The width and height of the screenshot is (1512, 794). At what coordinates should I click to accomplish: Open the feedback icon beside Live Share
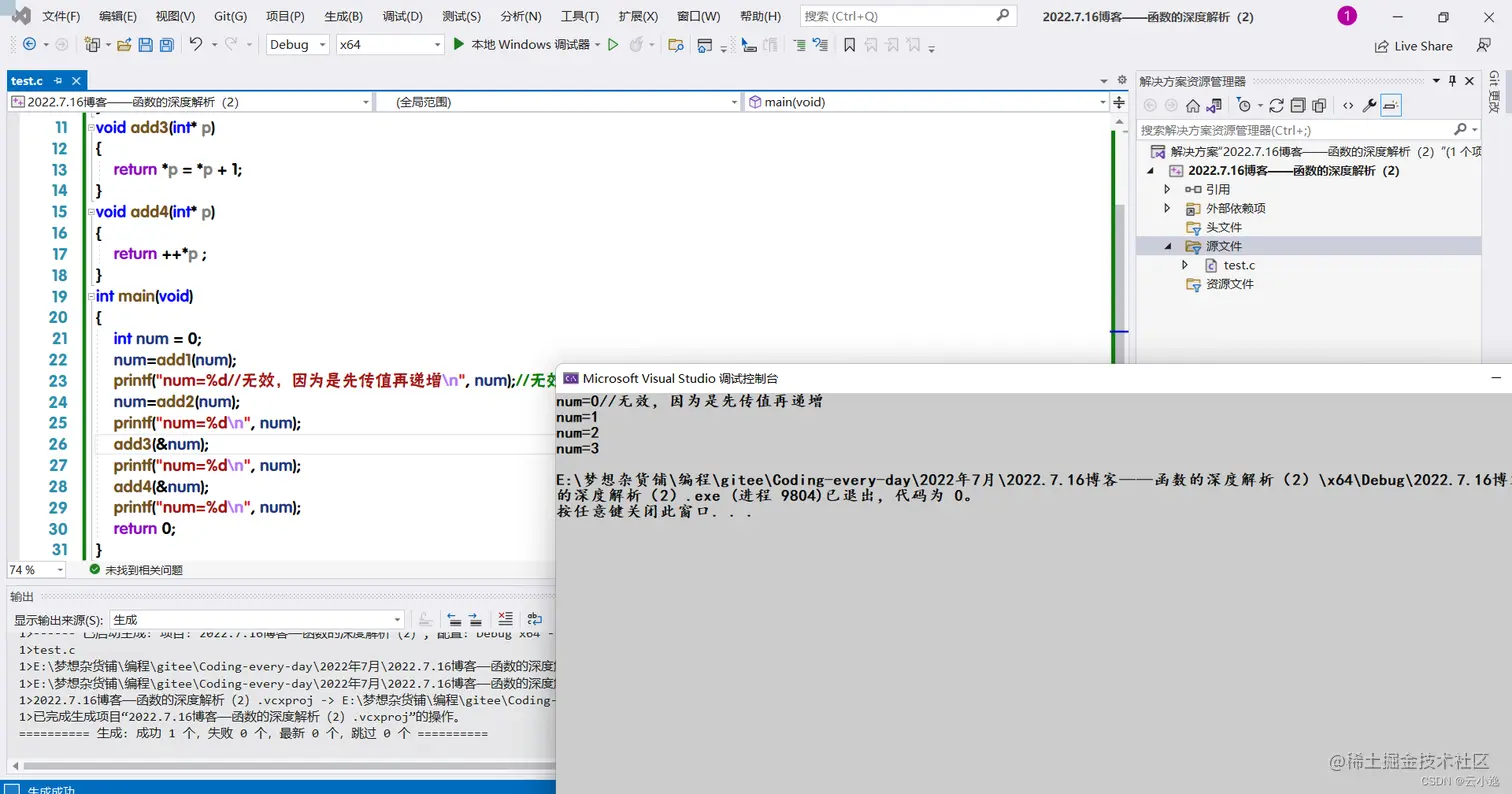(1485, 46)
